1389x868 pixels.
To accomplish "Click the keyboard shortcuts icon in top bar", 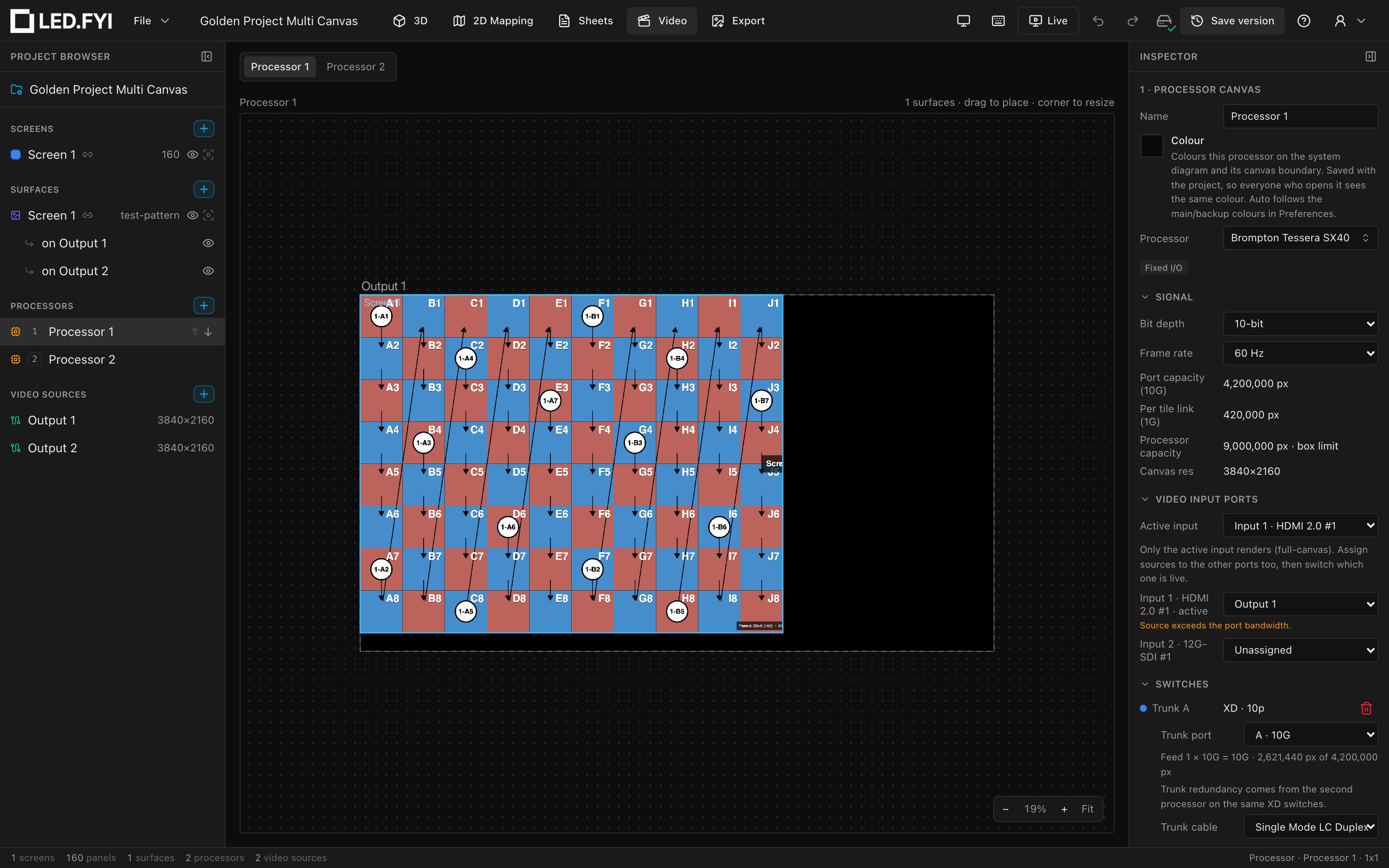I will point(998,21).
